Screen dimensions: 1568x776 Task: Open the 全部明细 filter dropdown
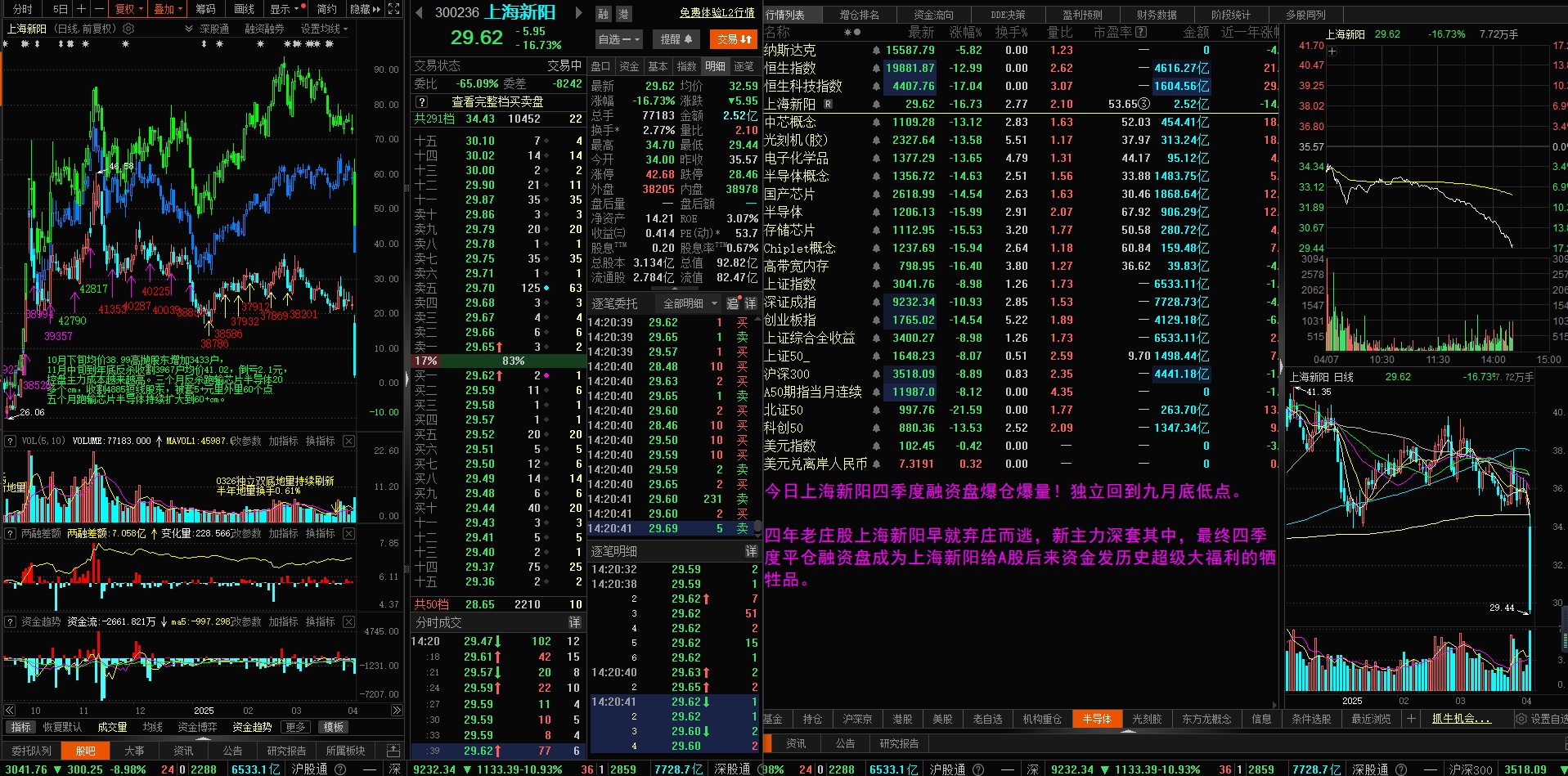[689, 303]
